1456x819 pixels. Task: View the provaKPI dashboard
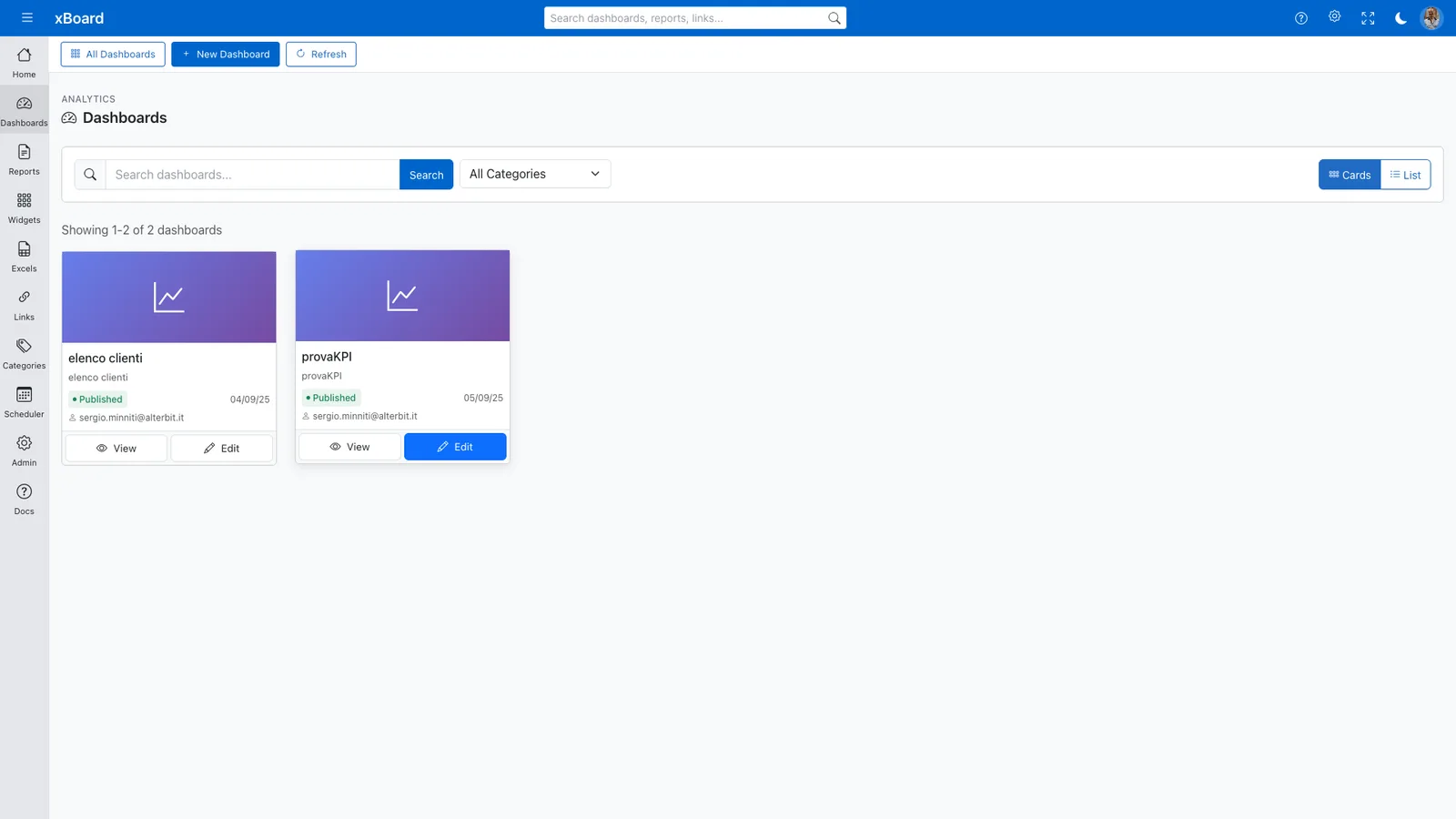(349, 447)
